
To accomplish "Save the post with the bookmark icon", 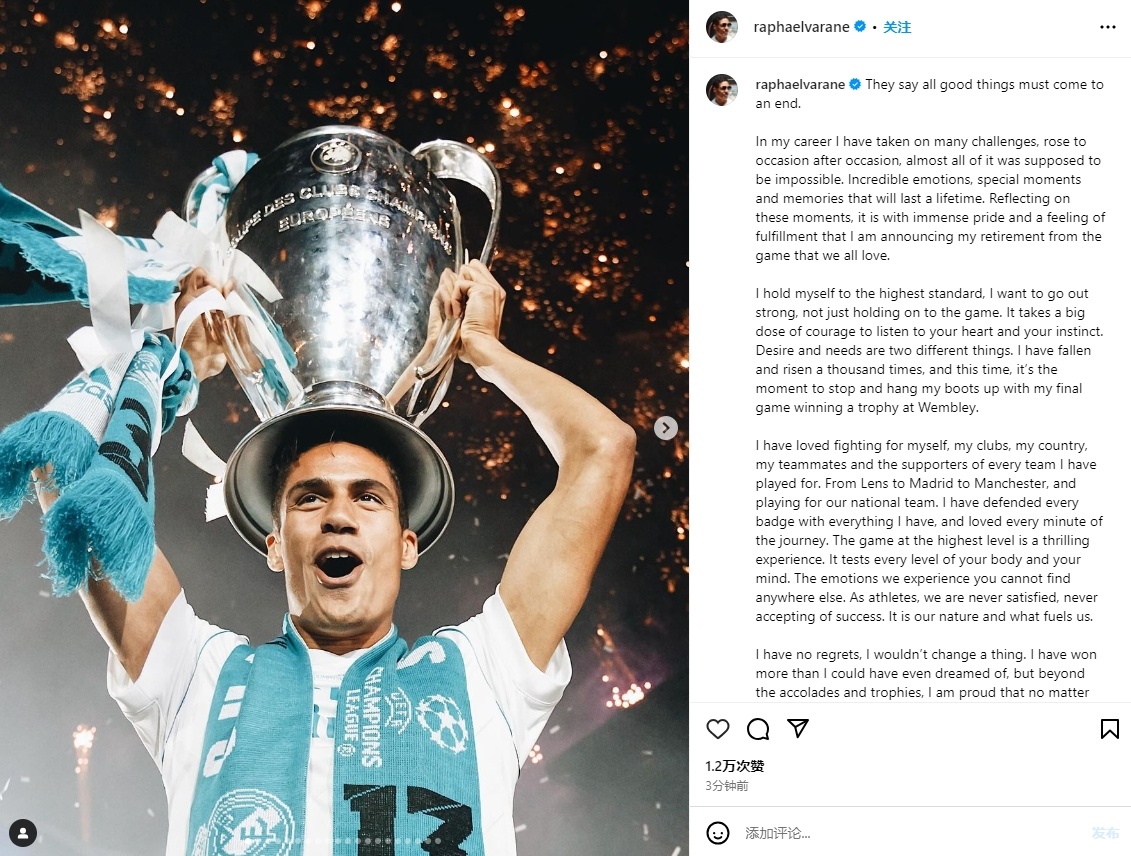I will click(x=1109, y=729).
